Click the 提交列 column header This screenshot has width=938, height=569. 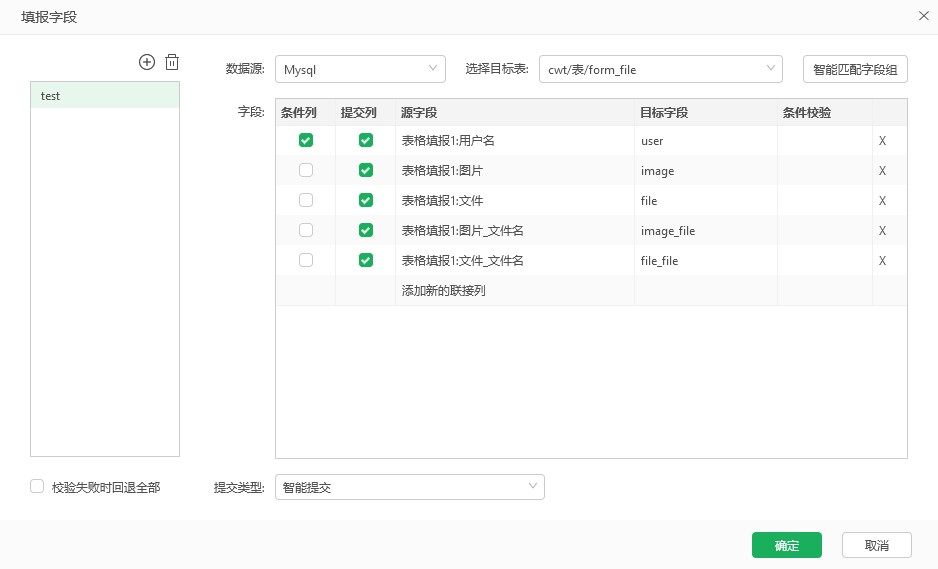(x=366, y=112)
